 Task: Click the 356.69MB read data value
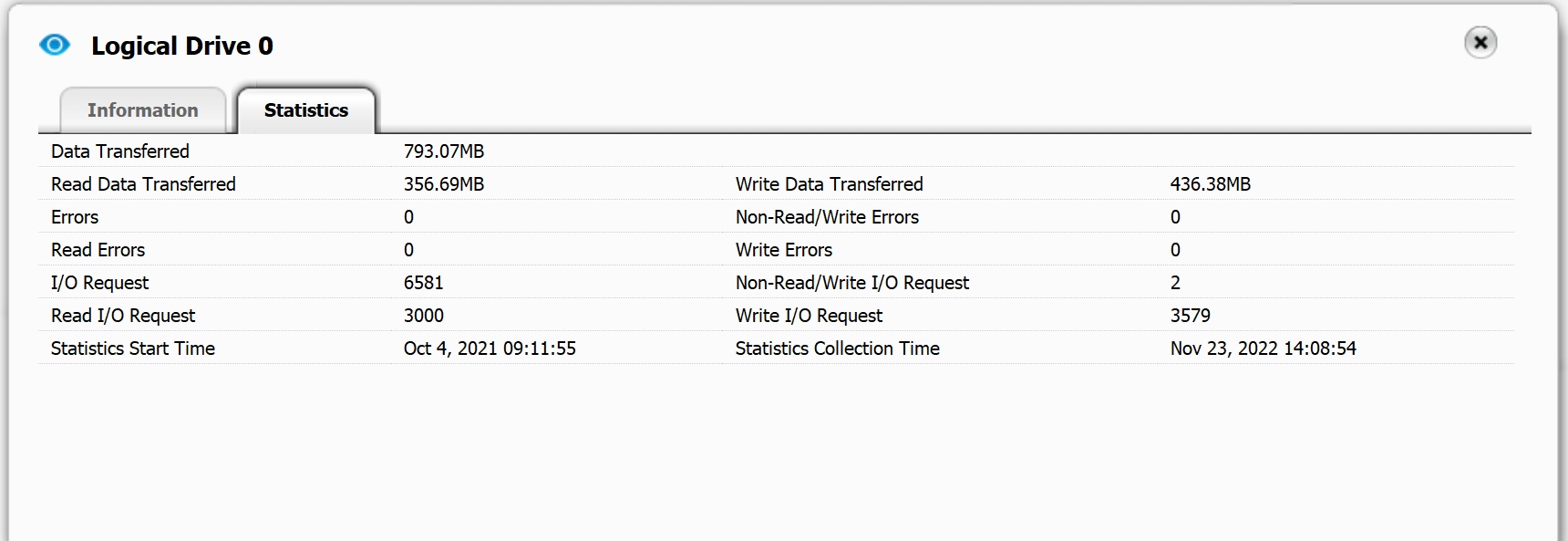pos(444,184)
